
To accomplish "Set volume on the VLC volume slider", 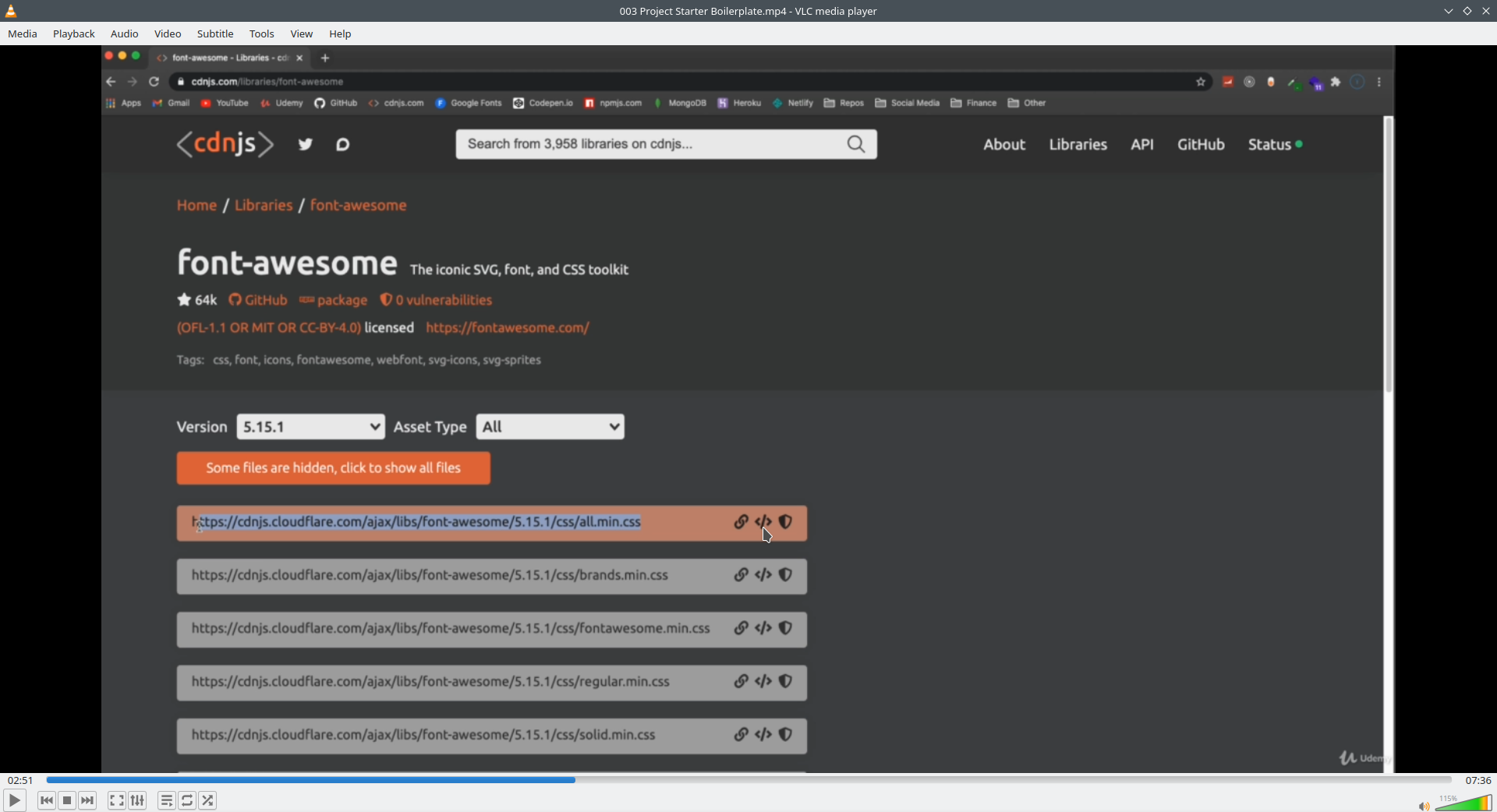I will [1463, 803].
